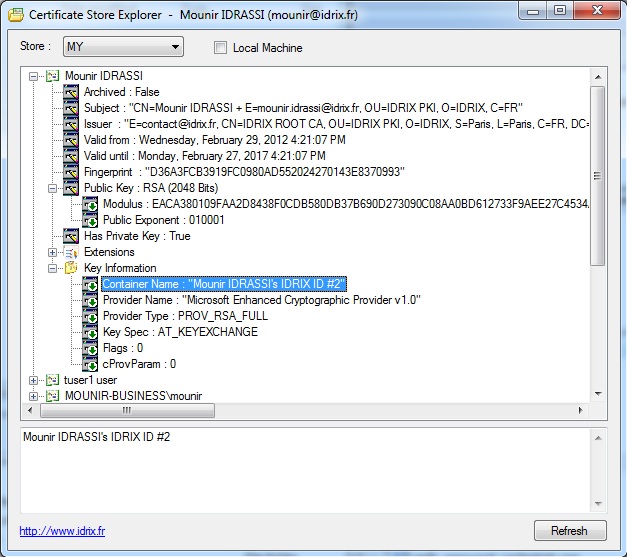The height and width of the screenshot is (557, 627).
Task: Select the Issuer row
Action: (336, 124)
